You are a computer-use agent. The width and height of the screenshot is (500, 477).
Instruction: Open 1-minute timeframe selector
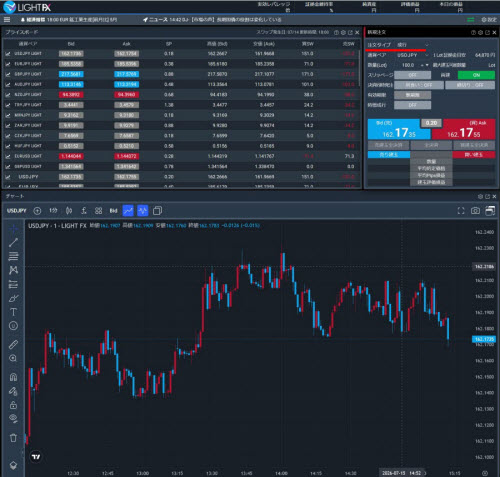[x=53, y=211]
